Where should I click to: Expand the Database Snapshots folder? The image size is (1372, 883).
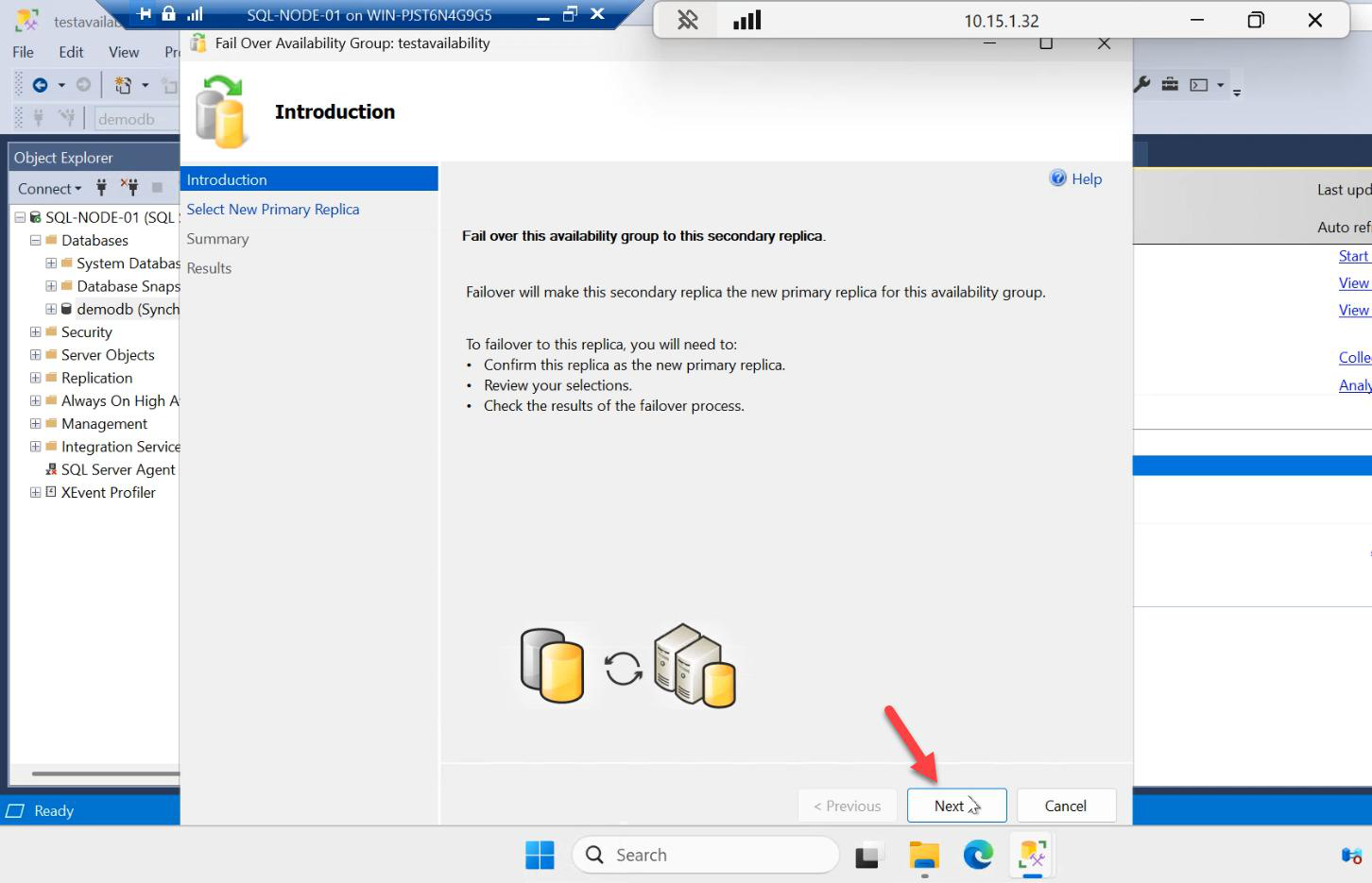[51, 285]
